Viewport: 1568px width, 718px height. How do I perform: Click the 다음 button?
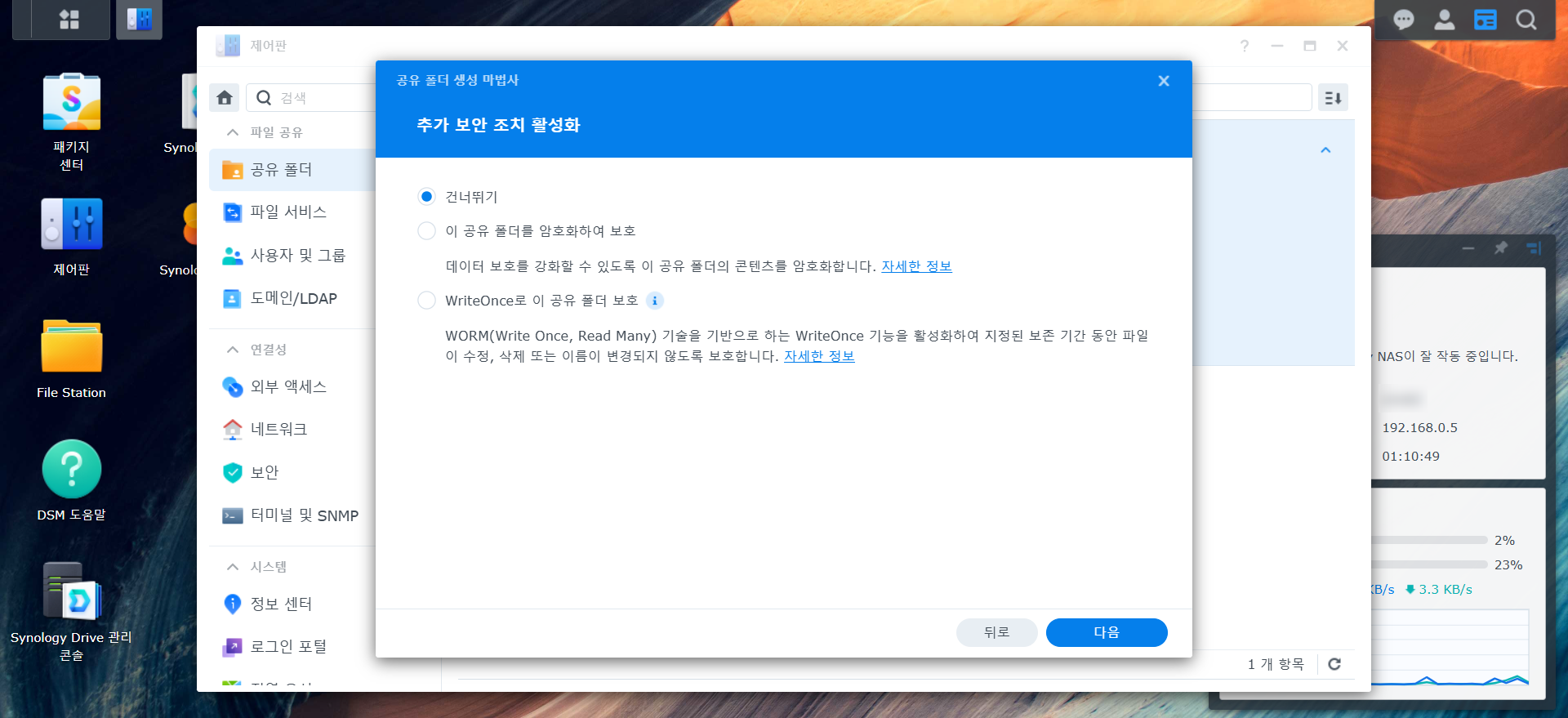[x=1107, y=632]
